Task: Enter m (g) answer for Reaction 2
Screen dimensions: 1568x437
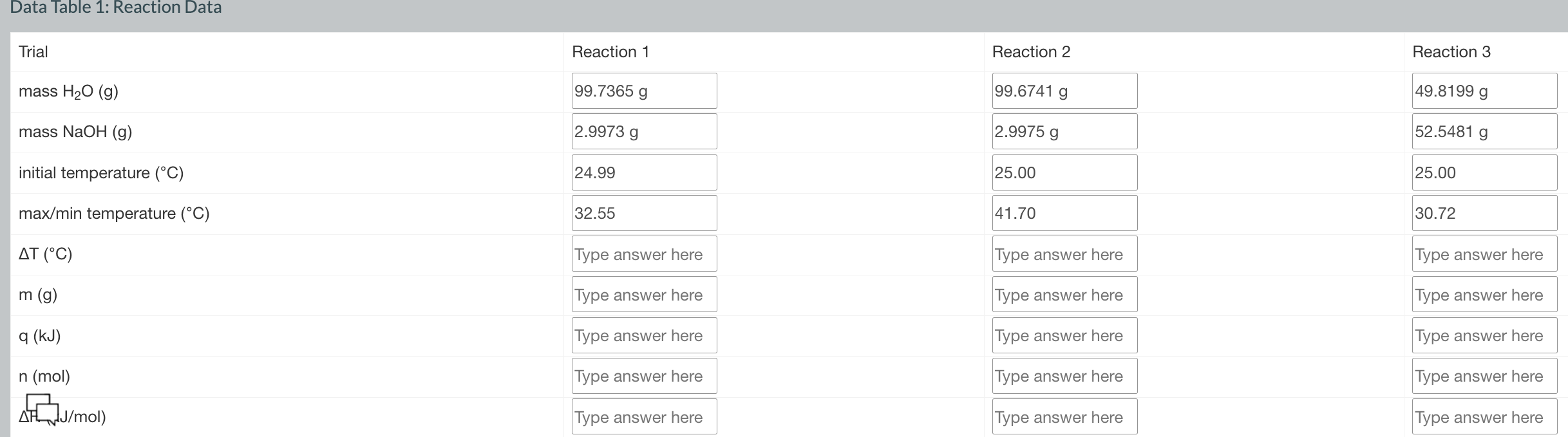Action: click(1064, 294)
